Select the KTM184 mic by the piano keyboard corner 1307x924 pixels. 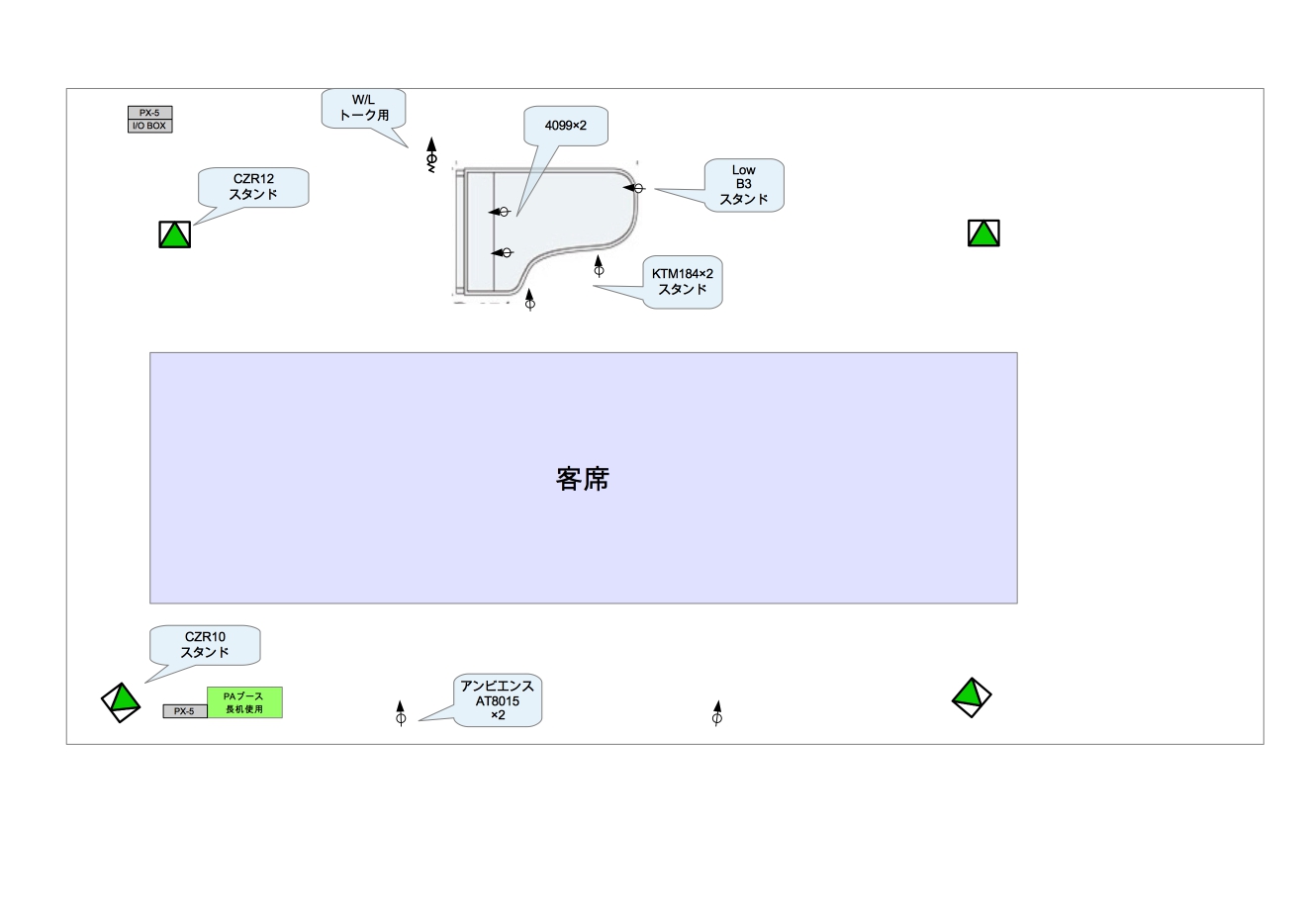click(530, 299)
